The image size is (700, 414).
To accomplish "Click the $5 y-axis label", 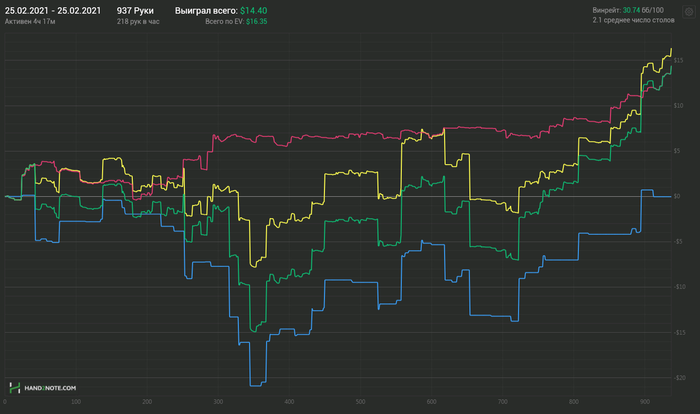I will click(x=677, y=151).
